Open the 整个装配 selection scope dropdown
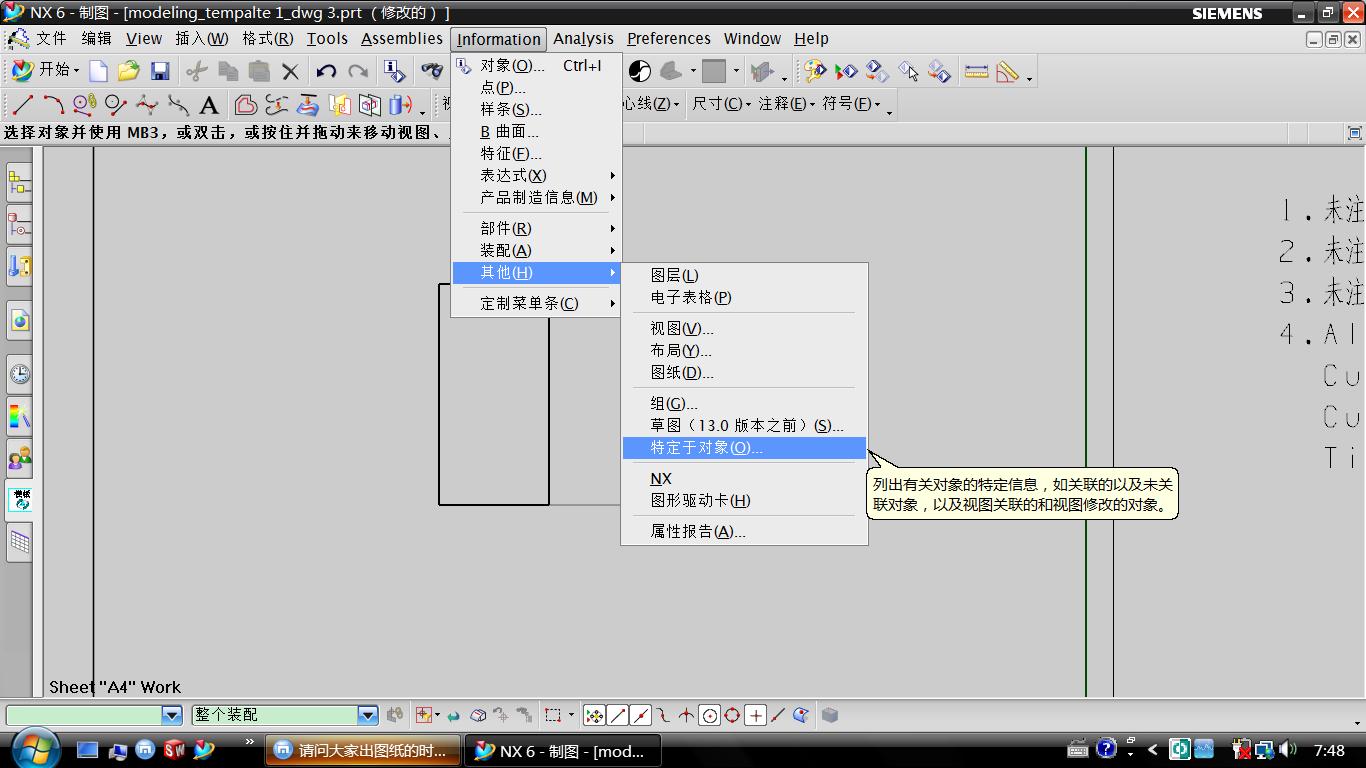Viewport: 1366px width, 768px height. (368, 715)
